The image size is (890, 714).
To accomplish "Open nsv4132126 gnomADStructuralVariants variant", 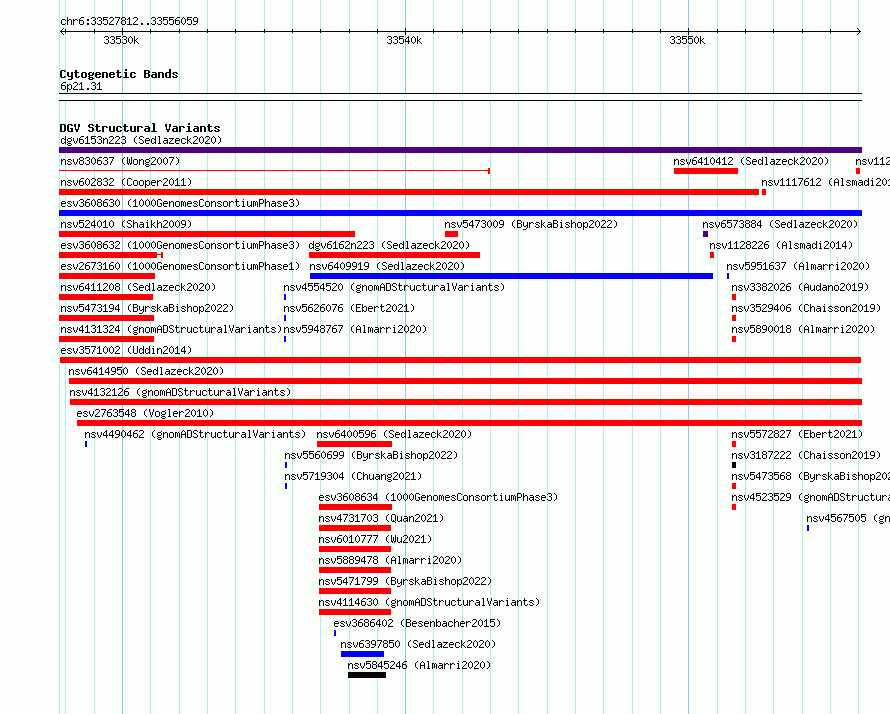I will (x=180, y=392).
